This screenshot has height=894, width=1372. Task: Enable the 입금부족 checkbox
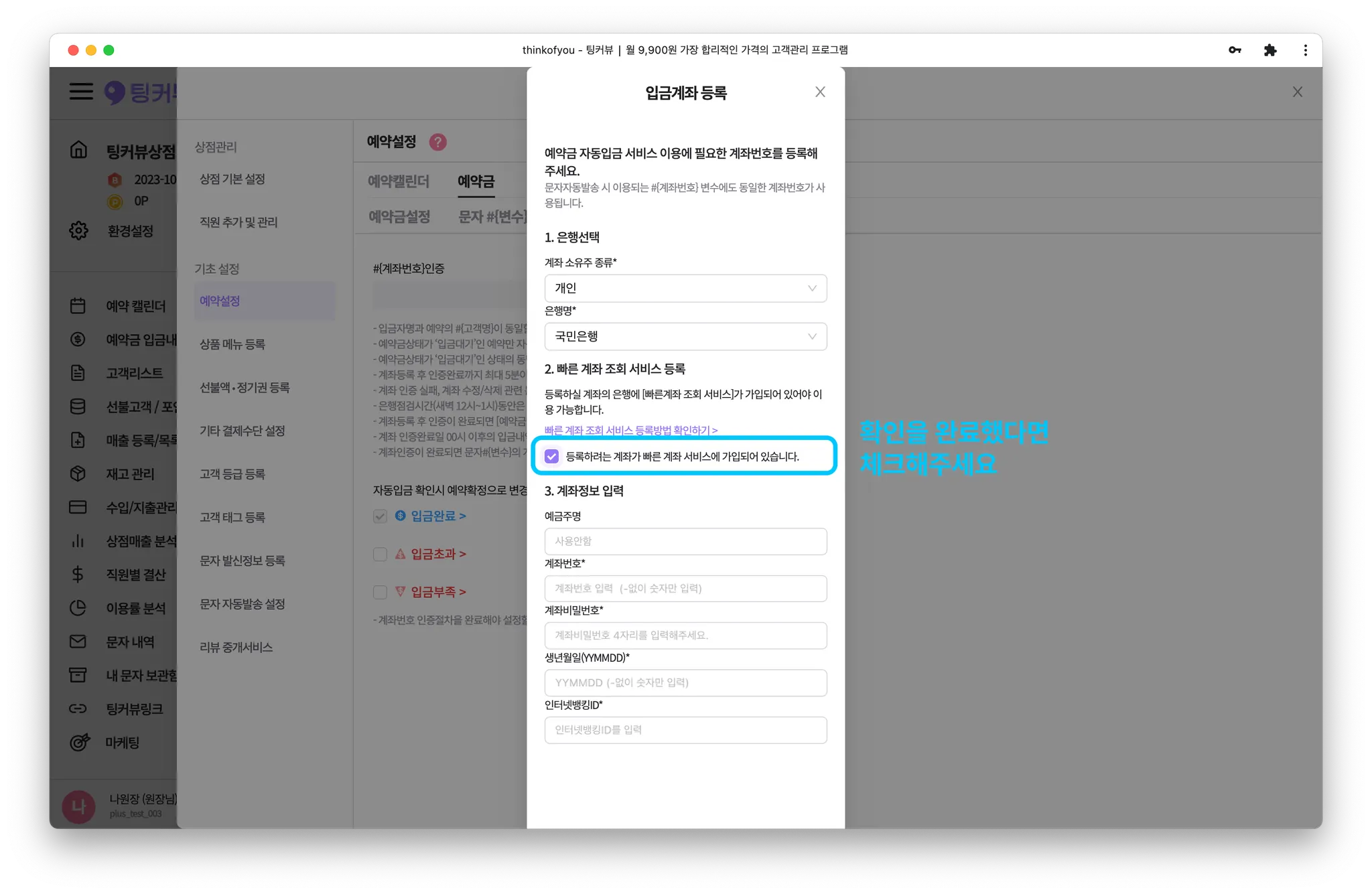tap(380, 592)
